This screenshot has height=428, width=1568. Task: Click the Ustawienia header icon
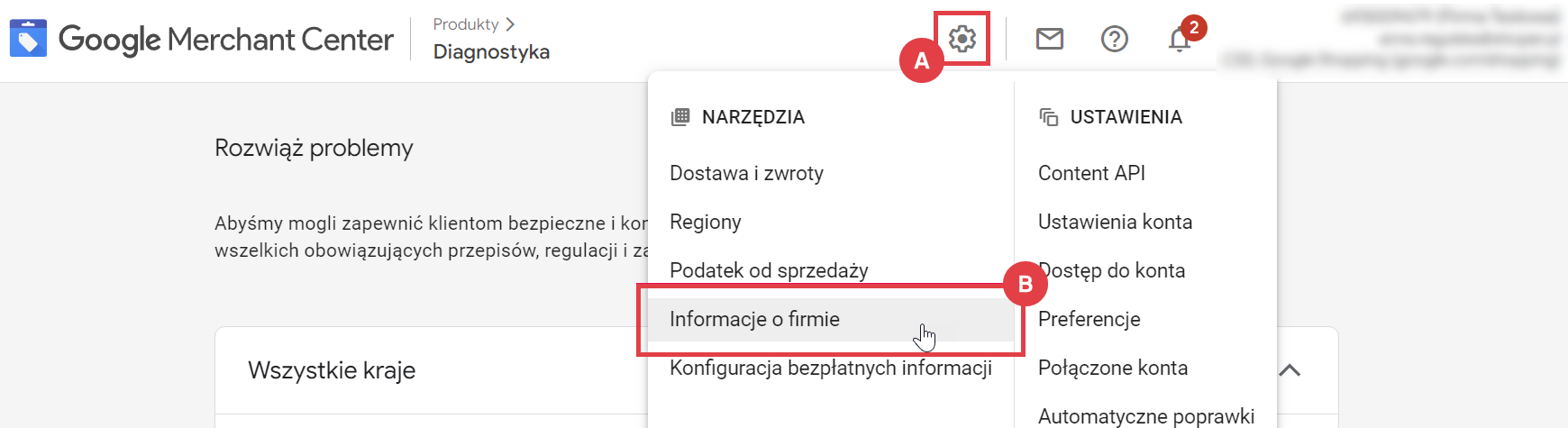tap(1048, 117)
